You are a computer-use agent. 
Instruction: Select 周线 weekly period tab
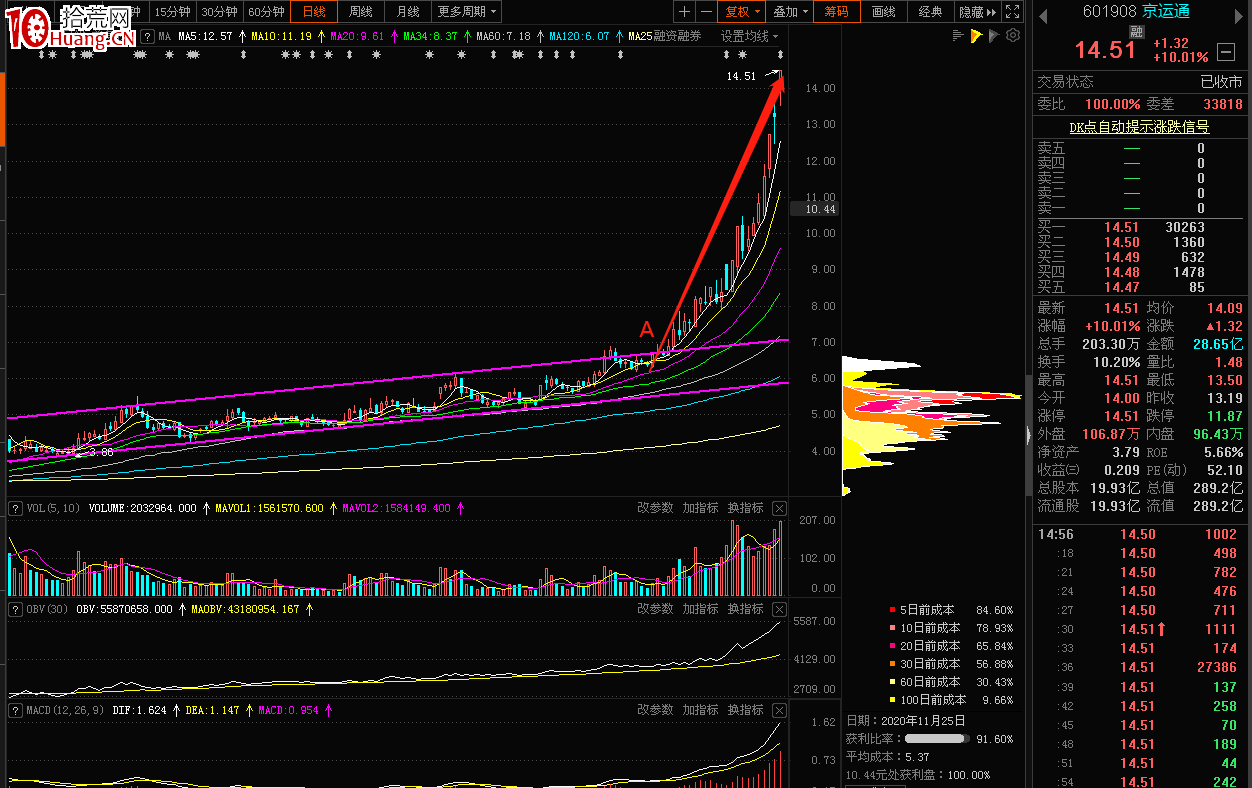(360, 12)
